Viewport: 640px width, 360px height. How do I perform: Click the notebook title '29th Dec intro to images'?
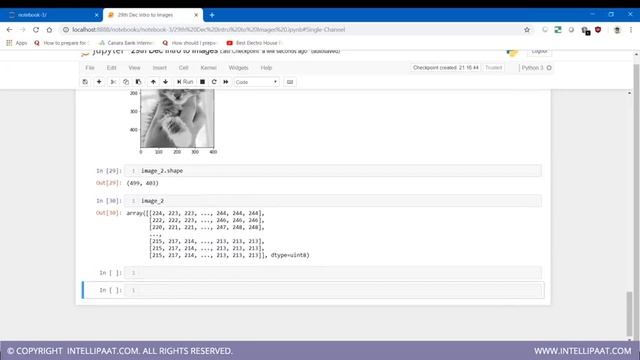(x=175, y=52)
